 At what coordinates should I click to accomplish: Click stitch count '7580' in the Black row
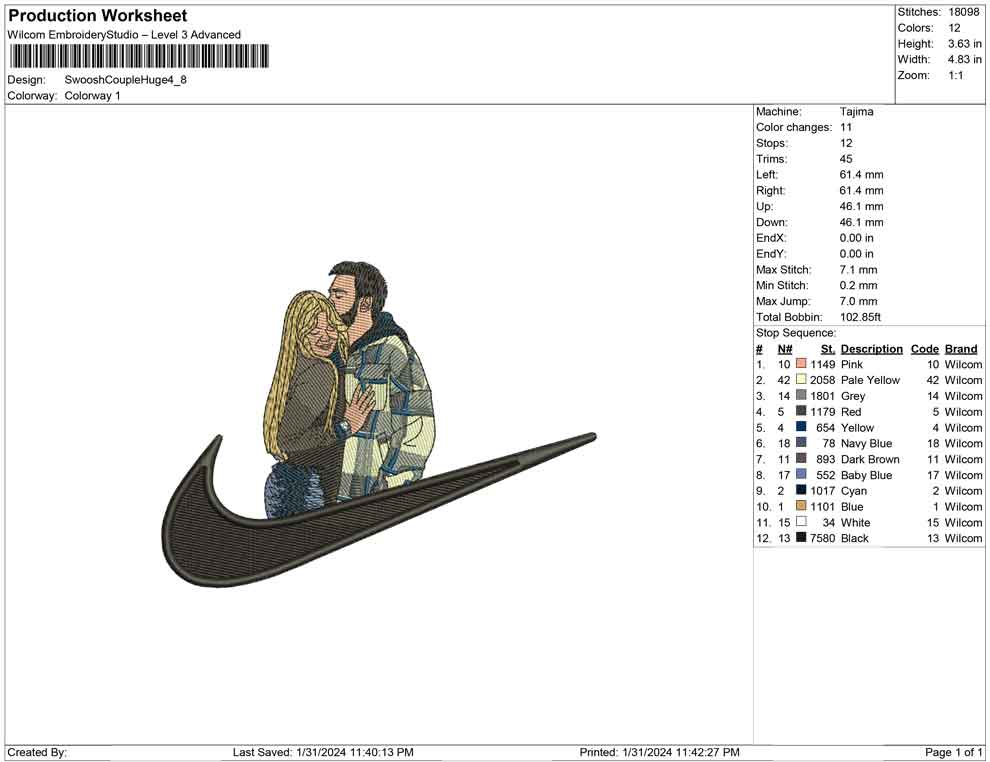pos(822,538)
